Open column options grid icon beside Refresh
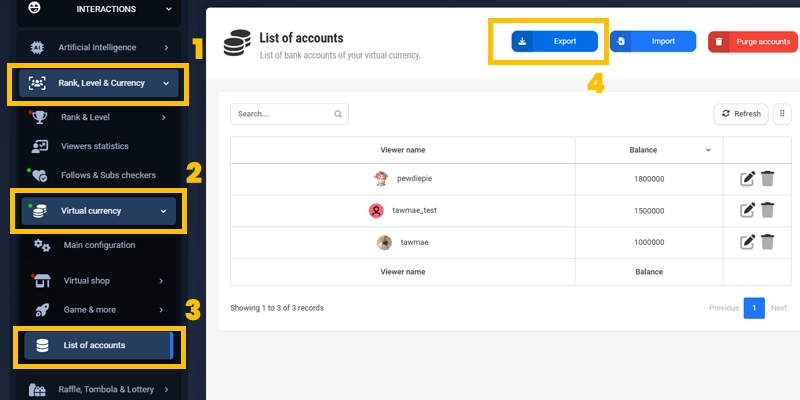800x400 pixels. click(x=782, y=114)
